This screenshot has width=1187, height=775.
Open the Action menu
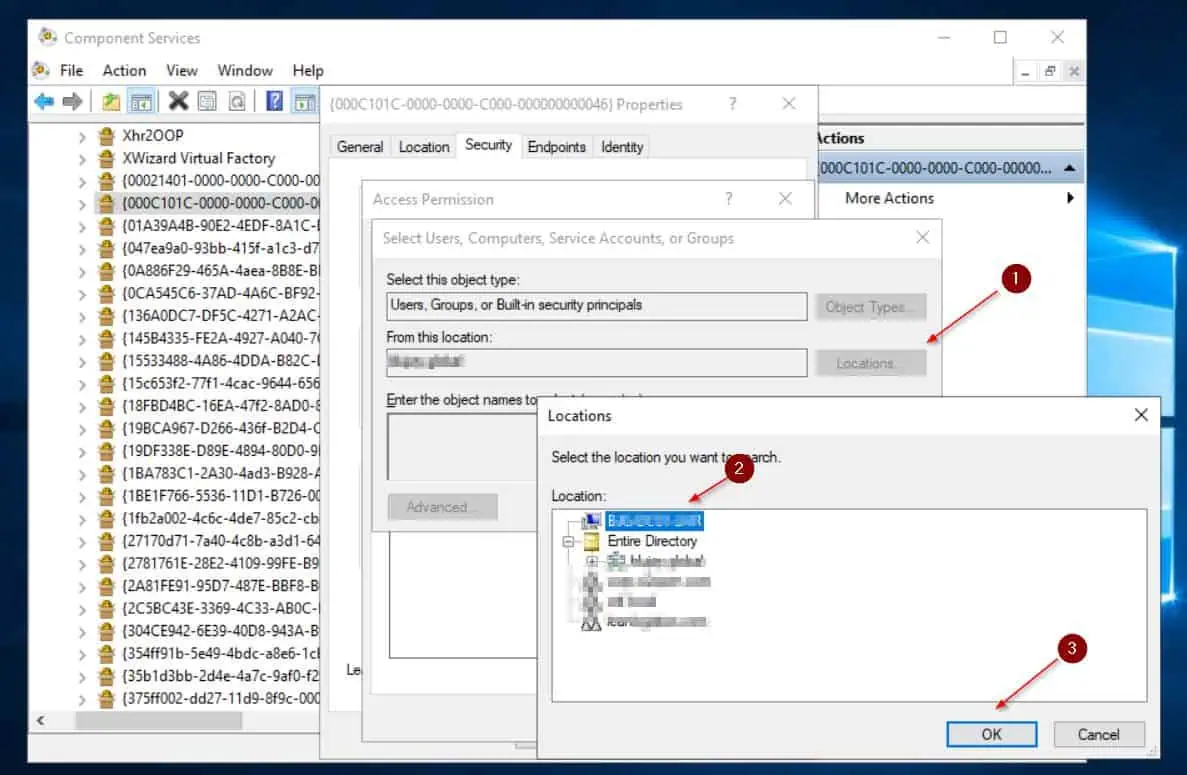[x=124, y=70]
